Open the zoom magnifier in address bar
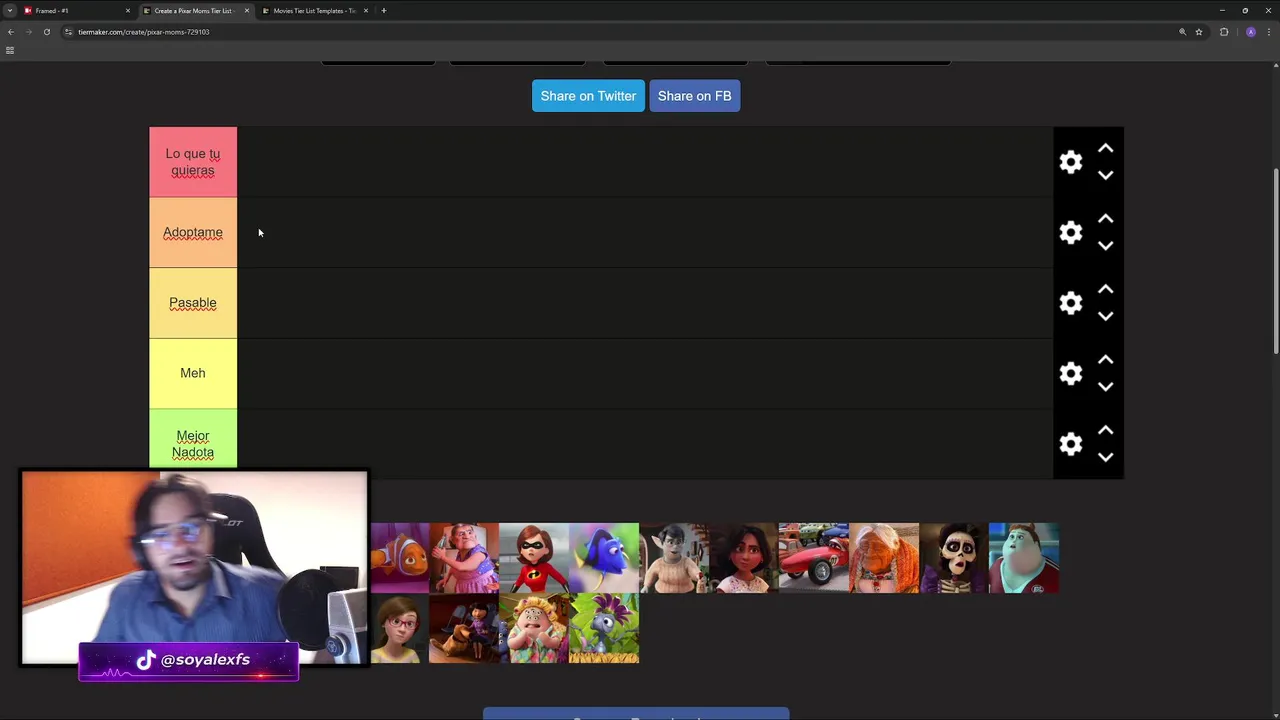 point(1182,32)
